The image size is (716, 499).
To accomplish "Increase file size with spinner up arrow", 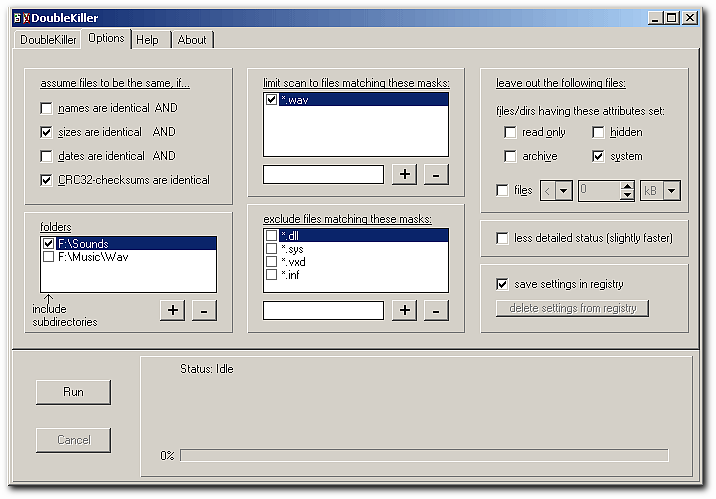I will [x=627, y=186].
